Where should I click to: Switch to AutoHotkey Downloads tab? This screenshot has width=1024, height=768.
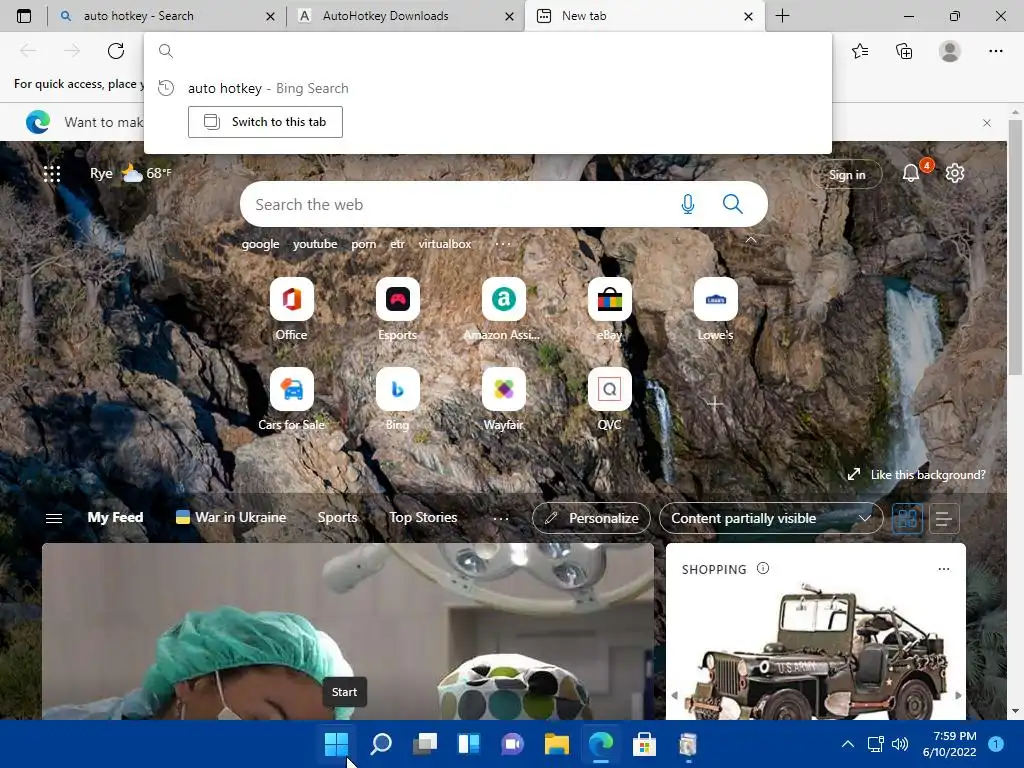405,16
